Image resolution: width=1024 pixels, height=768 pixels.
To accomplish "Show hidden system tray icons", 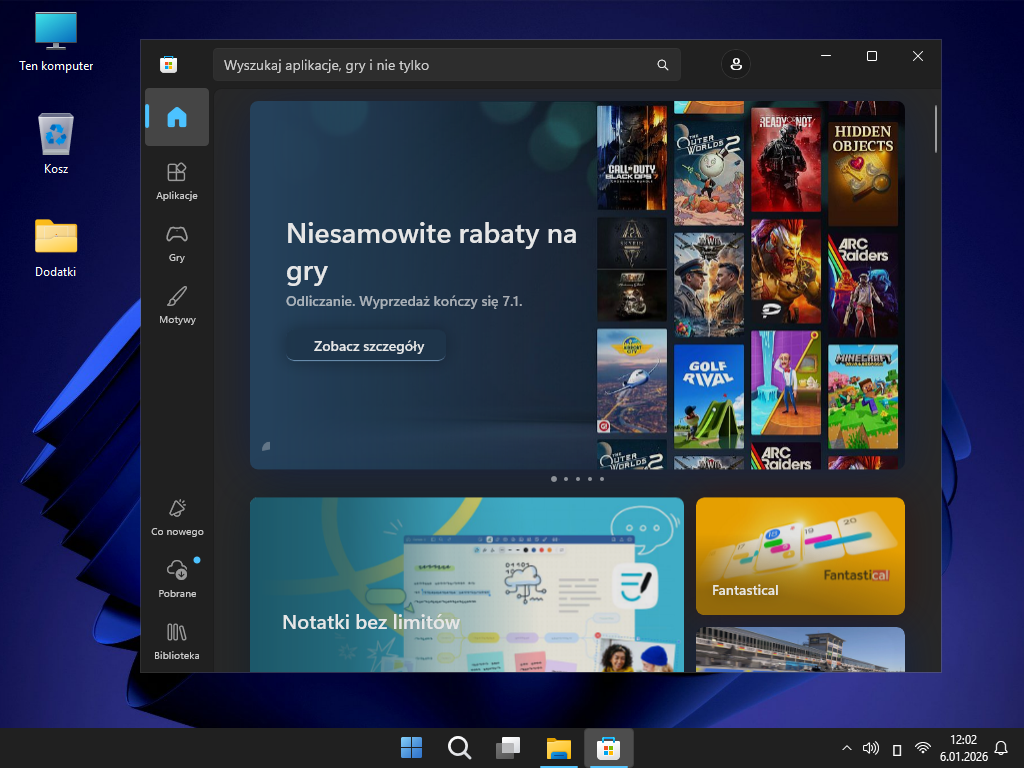I will click(847, 748).
